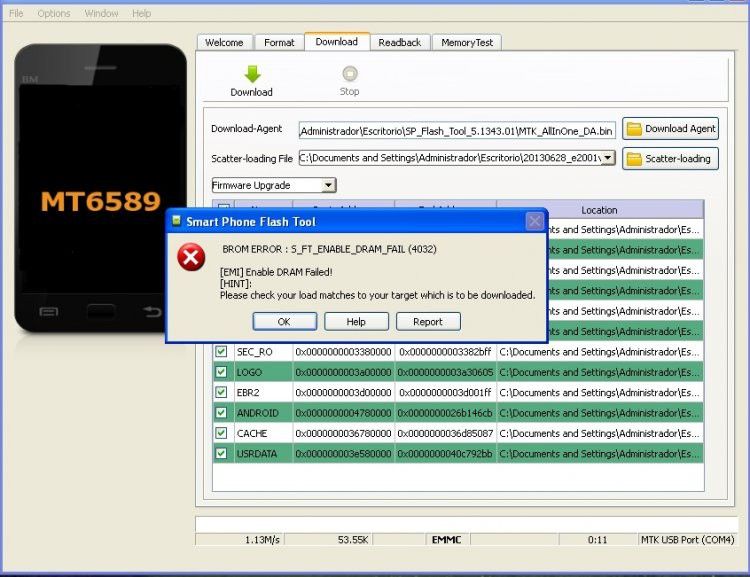
Task: Click the 53.55K value in status bar
Action: tap(353, 540)
